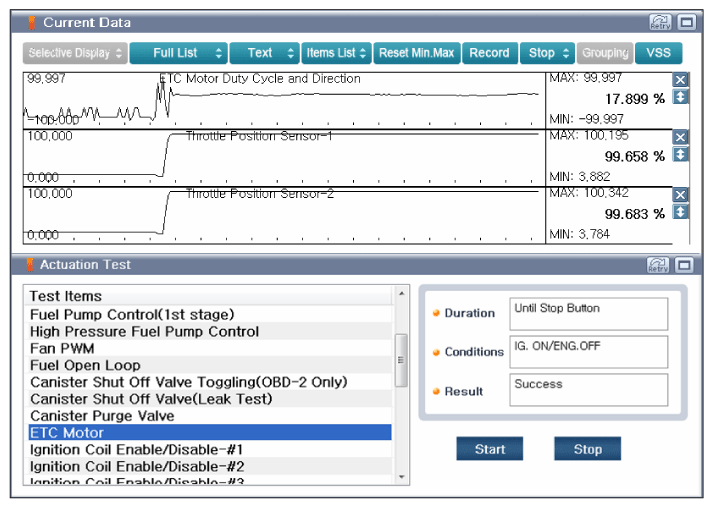Click the VSS button
Image resolution: width=713 pixels, height=508 pixels.
pos(658,53)
